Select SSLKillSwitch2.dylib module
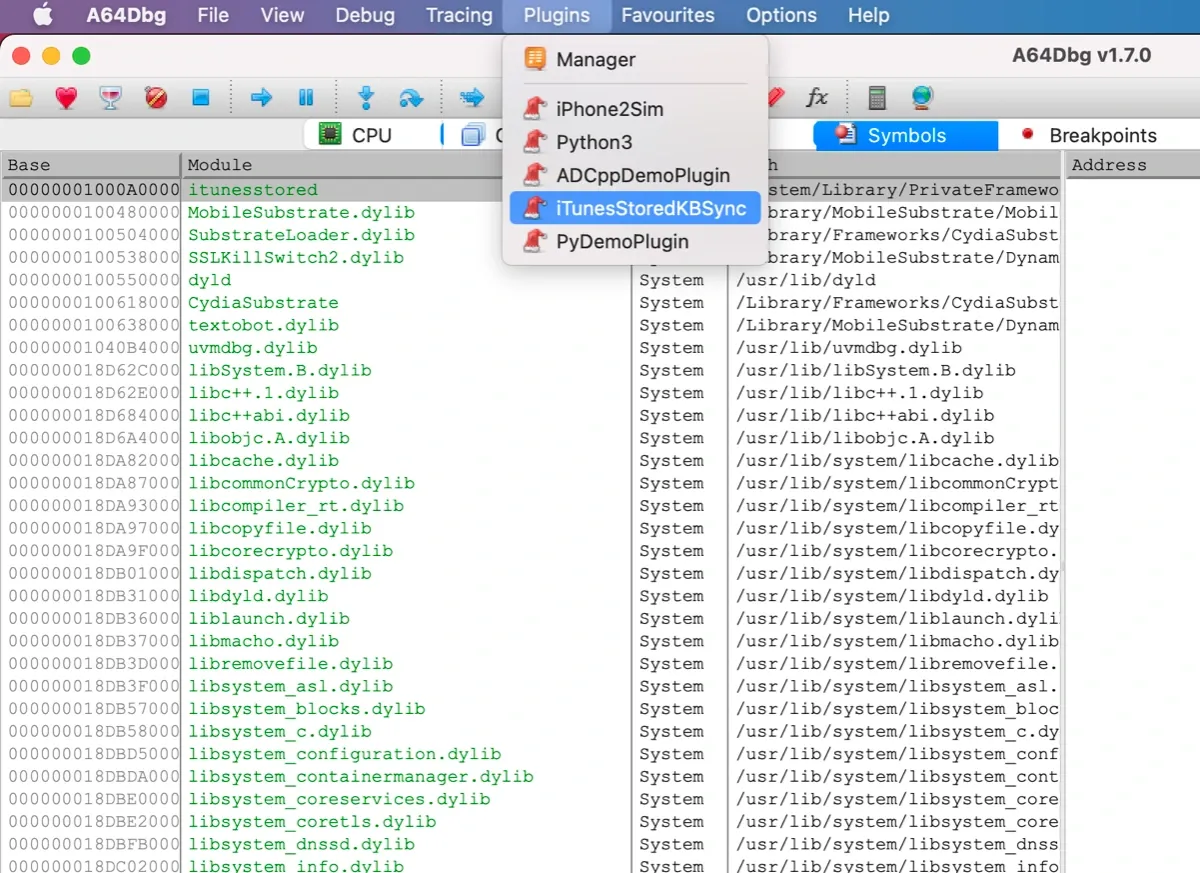 [296, 257]
